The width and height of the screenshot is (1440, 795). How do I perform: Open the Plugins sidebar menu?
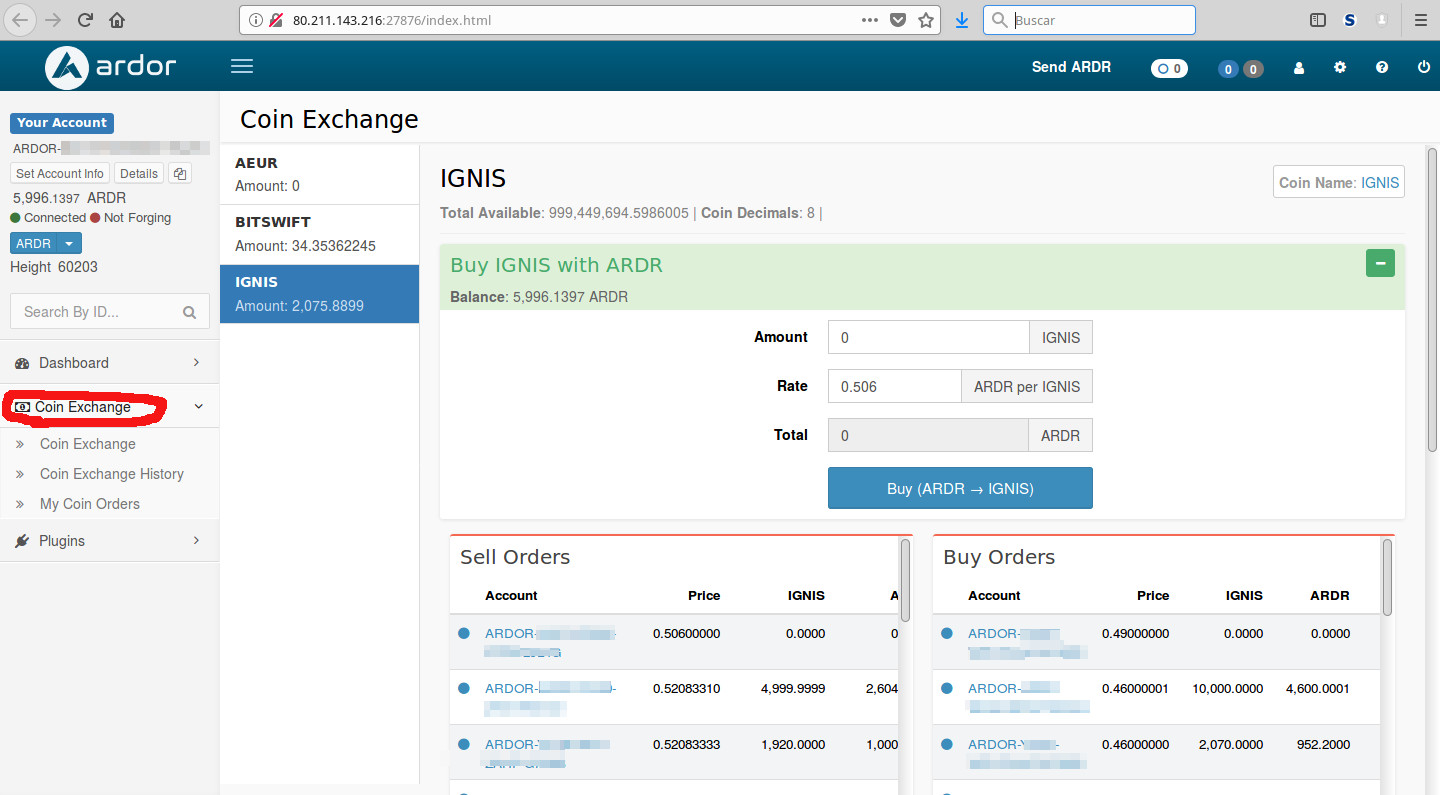(x=109, y=541)
